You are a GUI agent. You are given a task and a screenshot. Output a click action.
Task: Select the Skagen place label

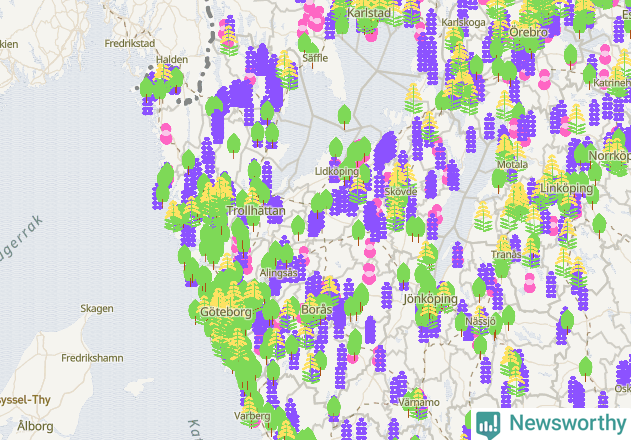pos(97,309)
